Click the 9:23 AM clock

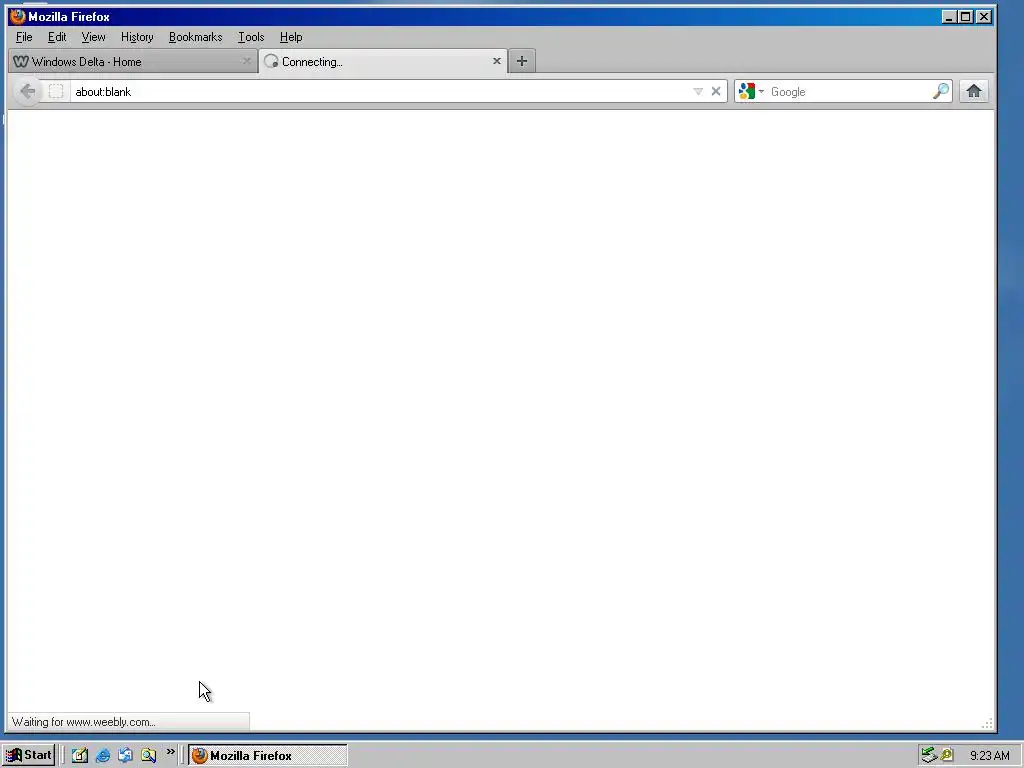coord(989,756)
